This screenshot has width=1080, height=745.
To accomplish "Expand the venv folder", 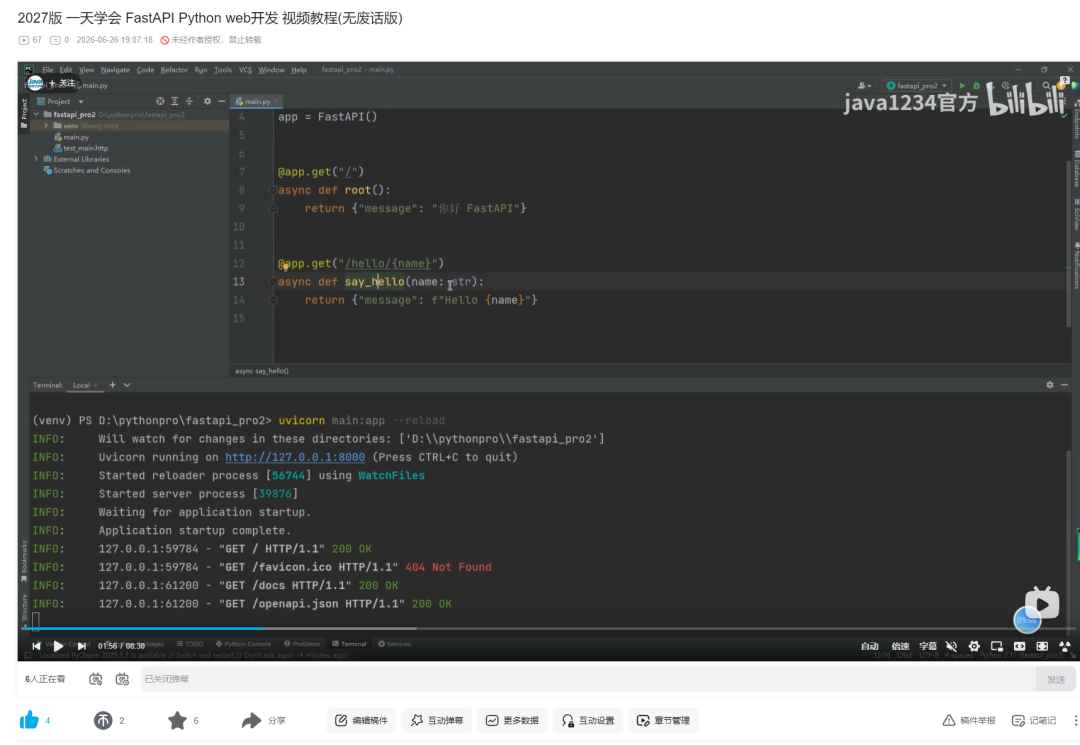I will coord(46,126).
